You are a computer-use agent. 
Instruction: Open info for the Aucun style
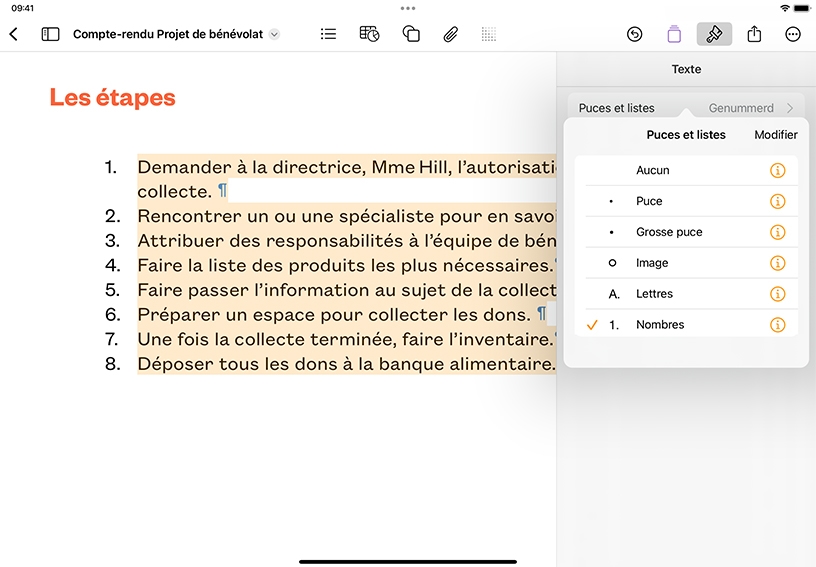tap(777, 170)
